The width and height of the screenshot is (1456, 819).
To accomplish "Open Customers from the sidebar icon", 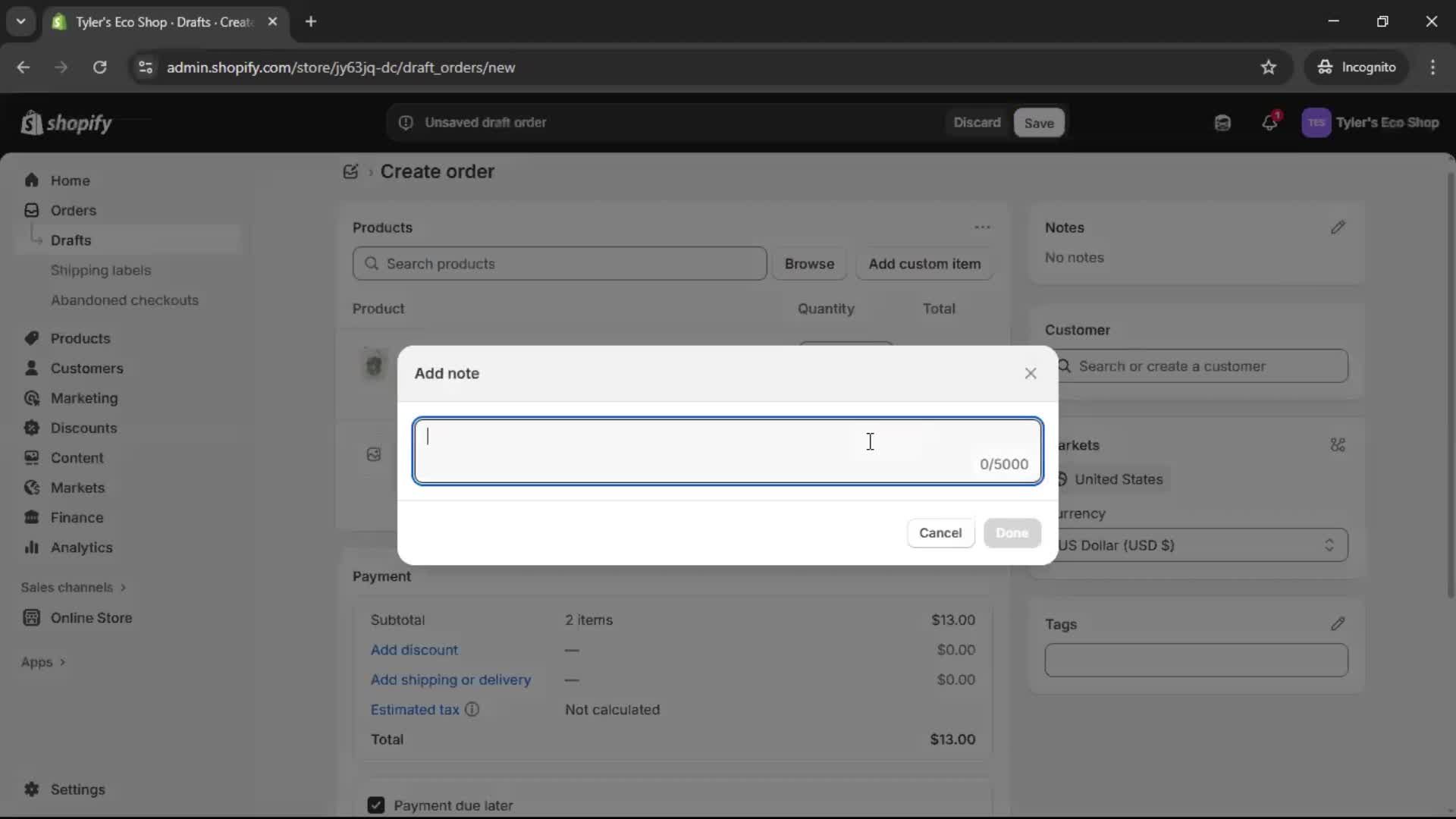I will [x=30, y=369].
